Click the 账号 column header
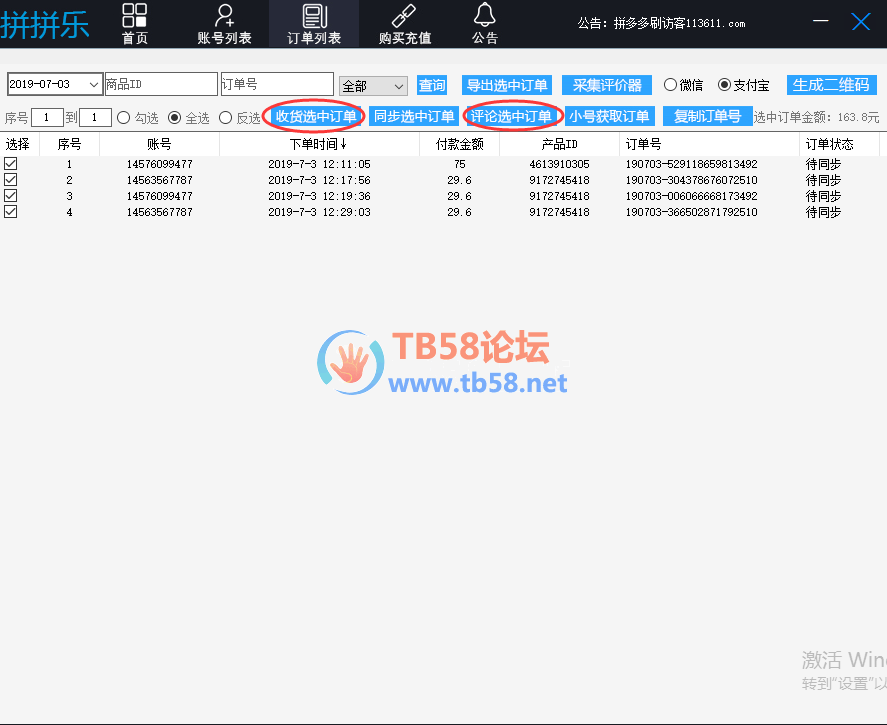 pyautogui.click(x=160, y=144)
